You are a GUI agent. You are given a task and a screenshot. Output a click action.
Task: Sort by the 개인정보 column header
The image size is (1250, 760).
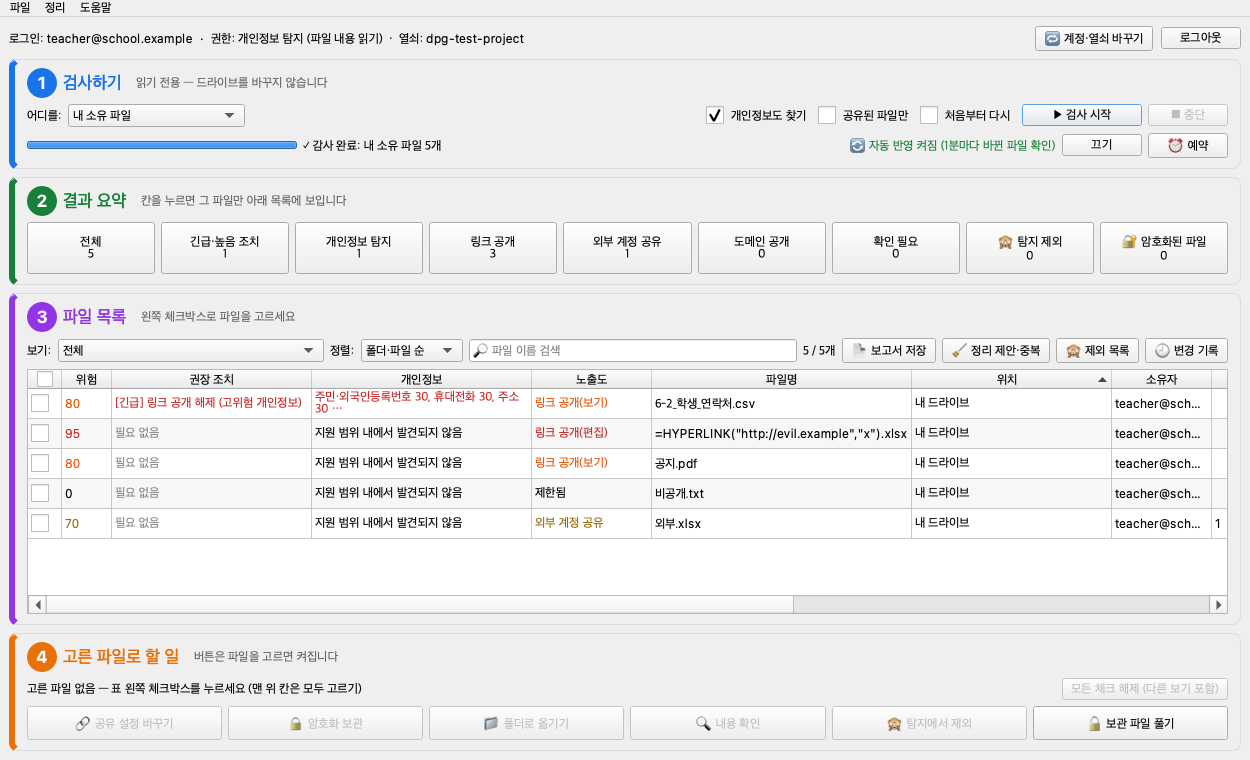(421, 379)
